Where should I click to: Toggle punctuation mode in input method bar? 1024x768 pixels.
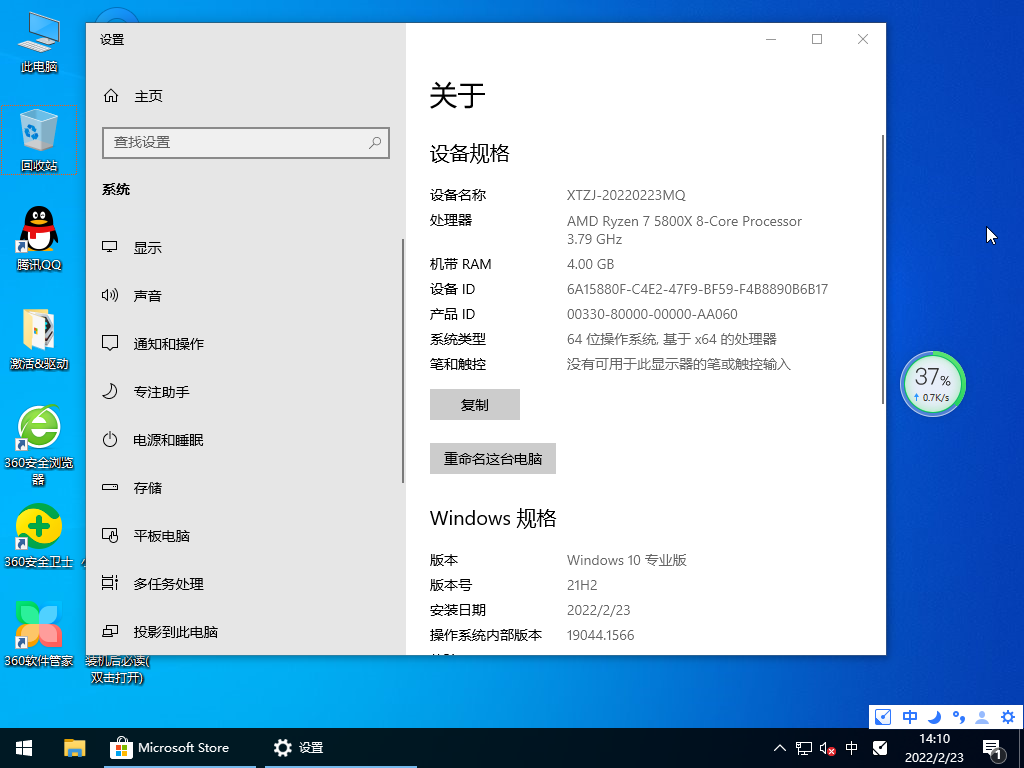pos(957,717)
